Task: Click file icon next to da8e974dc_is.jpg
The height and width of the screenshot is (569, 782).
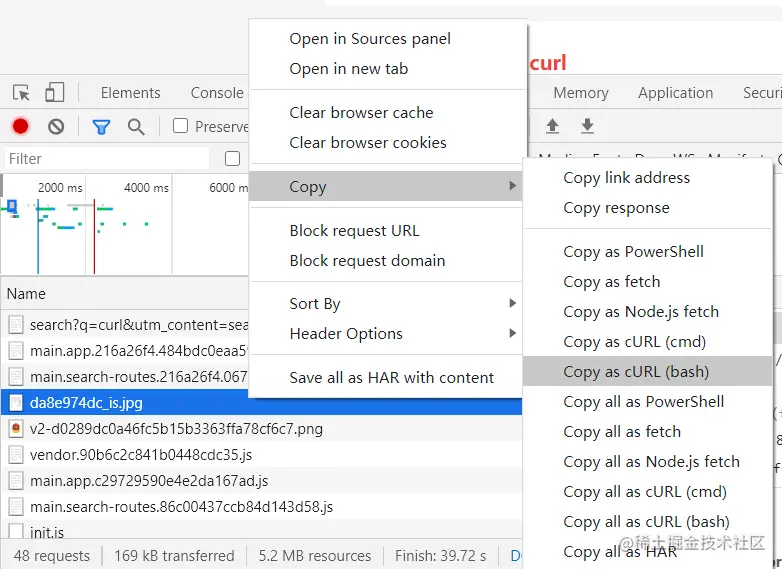Action: click(16, 402)
